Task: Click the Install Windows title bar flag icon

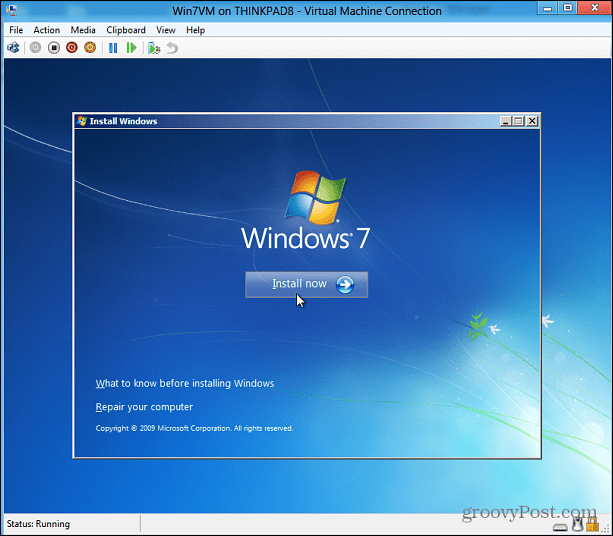Action: [x=82, y=121]
